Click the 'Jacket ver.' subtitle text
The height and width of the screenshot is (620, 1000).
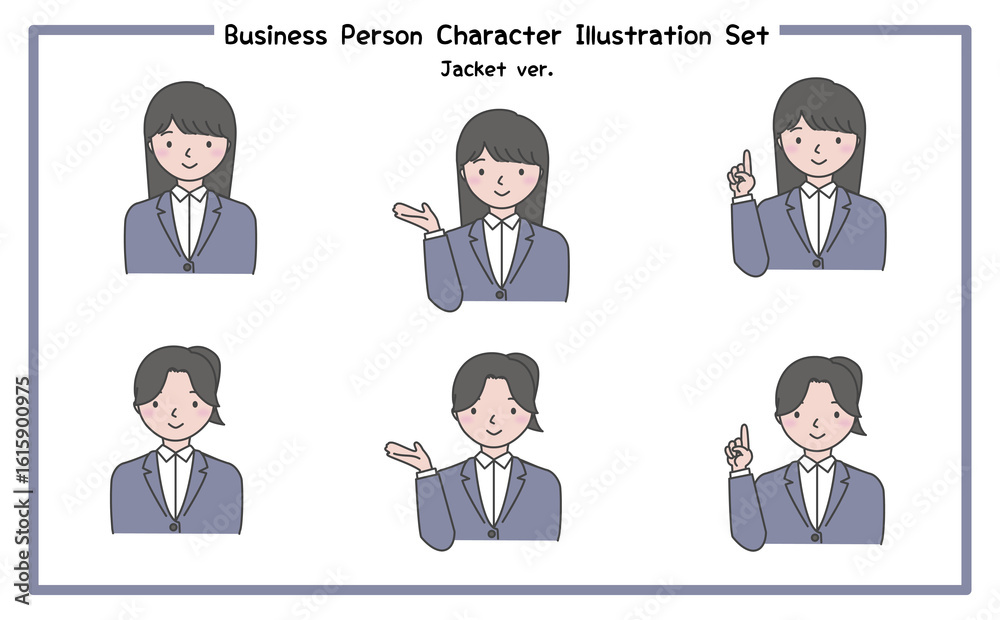point(497,69)
